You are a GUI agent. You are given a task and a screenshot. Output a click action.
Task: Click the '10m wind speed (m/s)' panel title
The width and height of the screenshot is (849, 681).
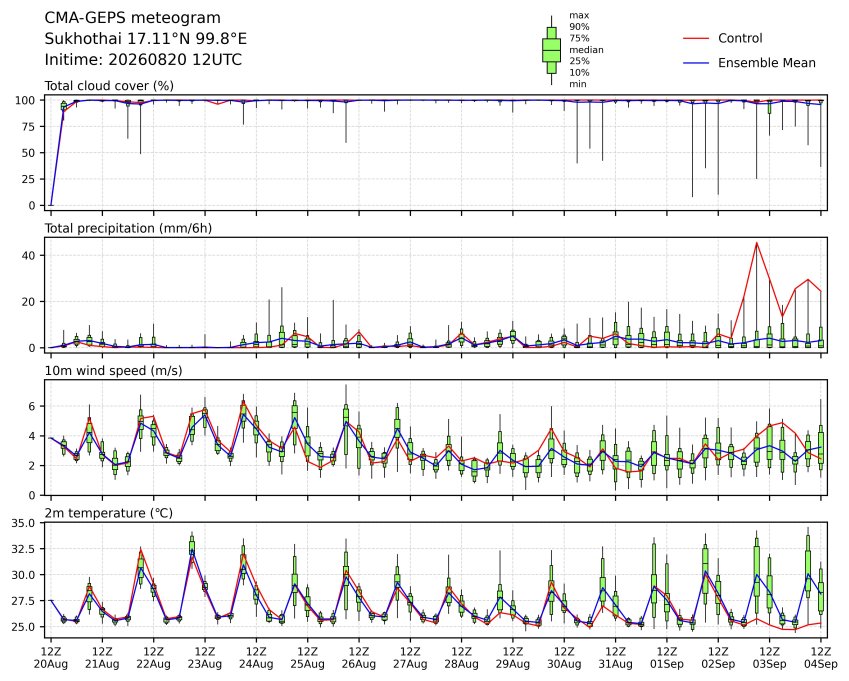click(113, 371)
